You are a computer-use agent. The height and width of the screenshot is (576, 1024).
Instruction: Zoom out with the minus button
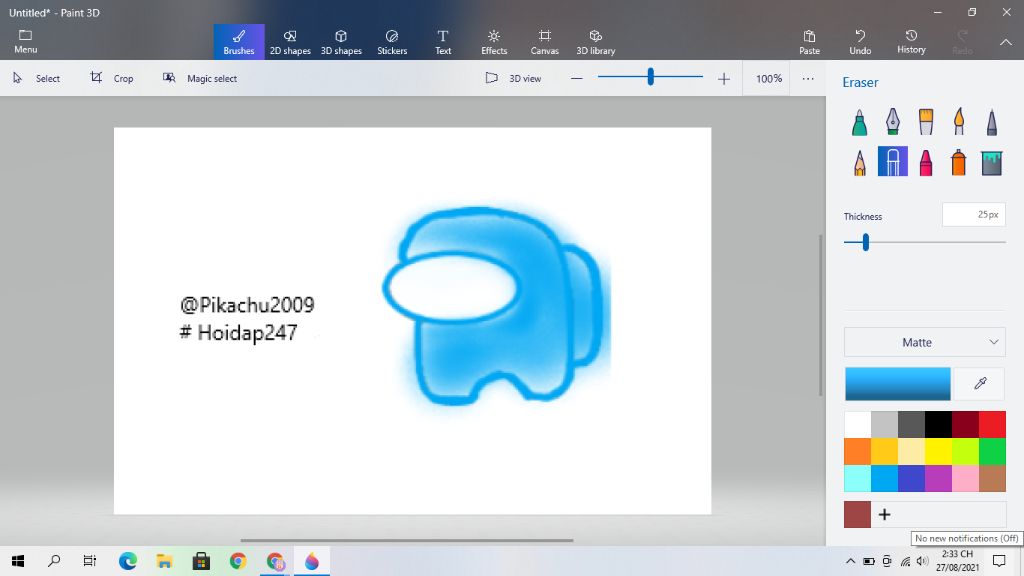pyautogui.click(x=577, y=78)
